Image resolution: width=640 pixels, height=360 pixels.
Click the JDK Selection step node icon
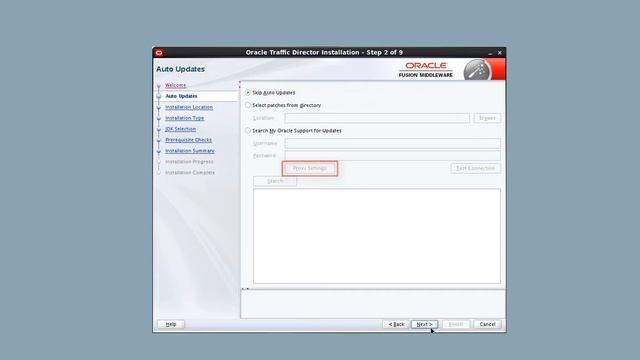[x=159, y=130]
